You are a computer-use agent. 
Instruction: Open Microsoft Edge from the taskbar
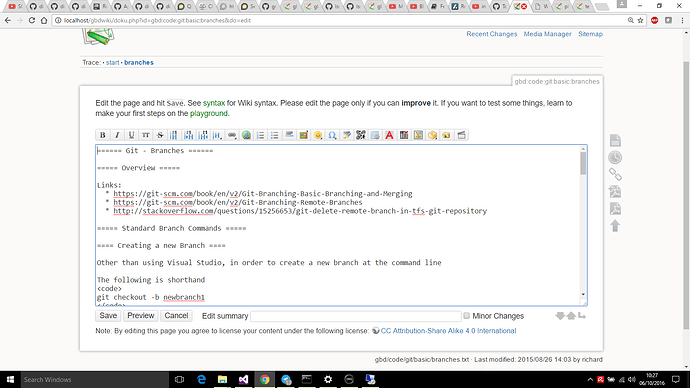pyautogui.click(x=201, y=380)
